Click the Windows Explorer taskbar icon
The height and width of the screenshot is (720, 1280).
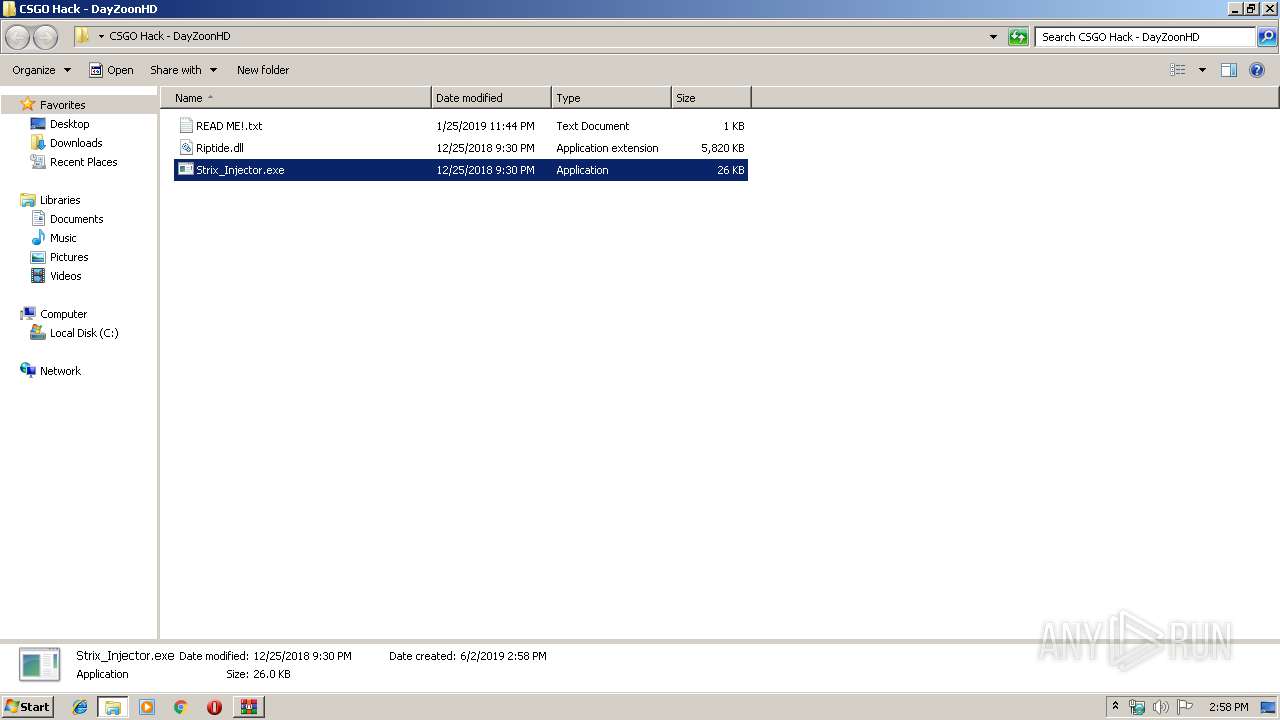pyautogui.click(x=113, y=707)
